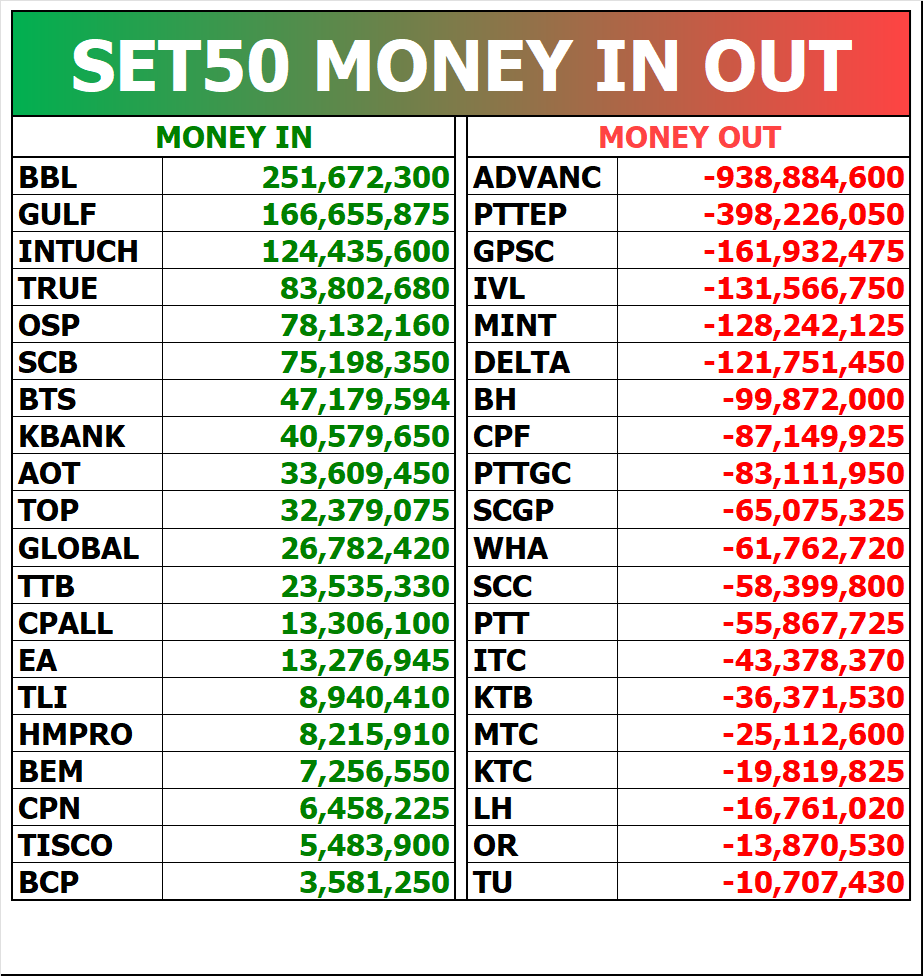Click the BBL ticker cell
The height and width of the screenshot is (976, 923).
click(87, 177)
